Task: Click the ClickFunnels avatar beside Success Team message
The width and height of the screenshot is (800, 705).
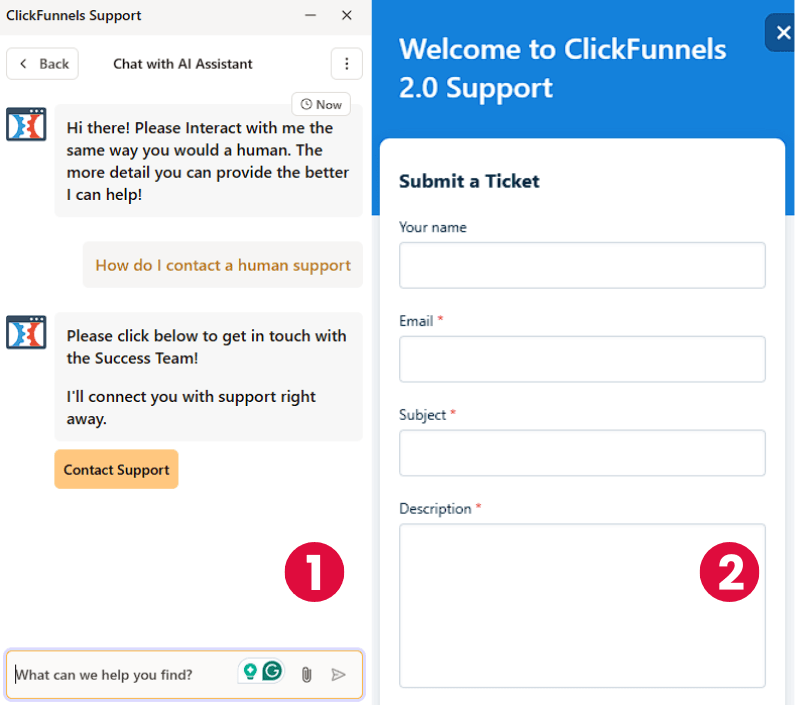Action: [26, 332]
